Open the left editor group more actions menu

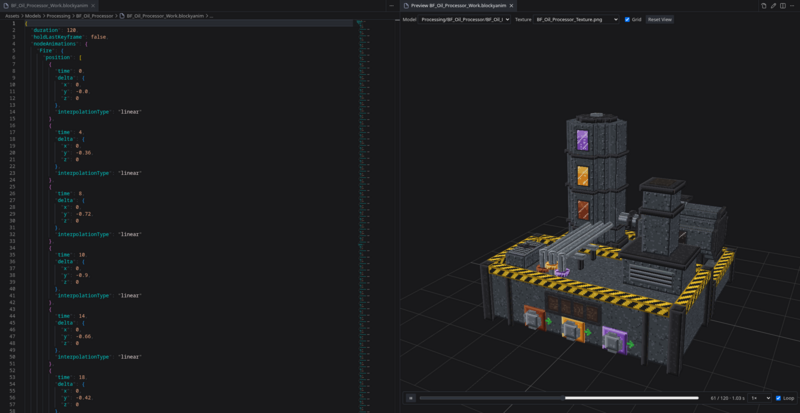point(391,6)
